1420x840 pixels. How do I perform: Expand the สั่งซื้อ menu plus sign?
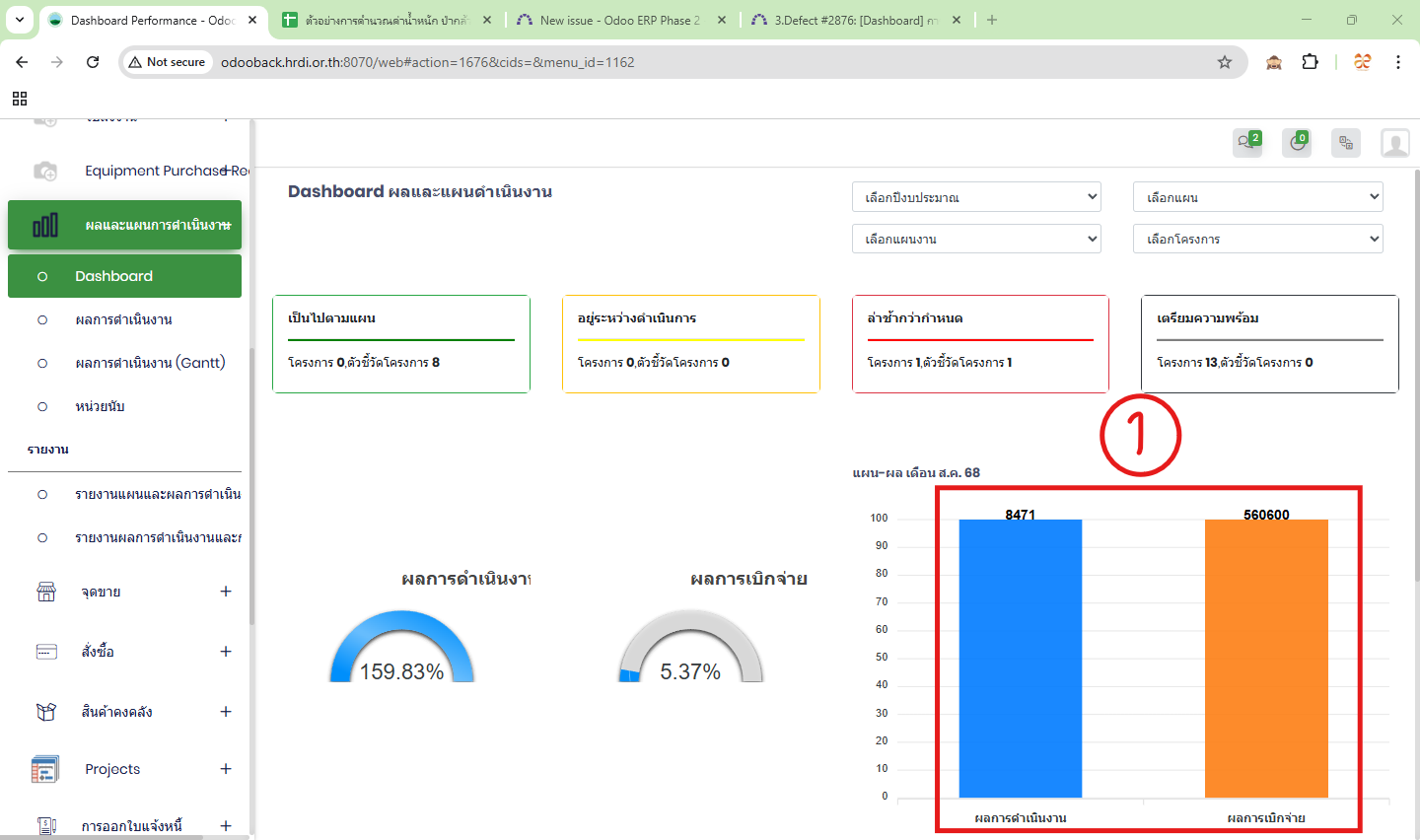[226, 652]
